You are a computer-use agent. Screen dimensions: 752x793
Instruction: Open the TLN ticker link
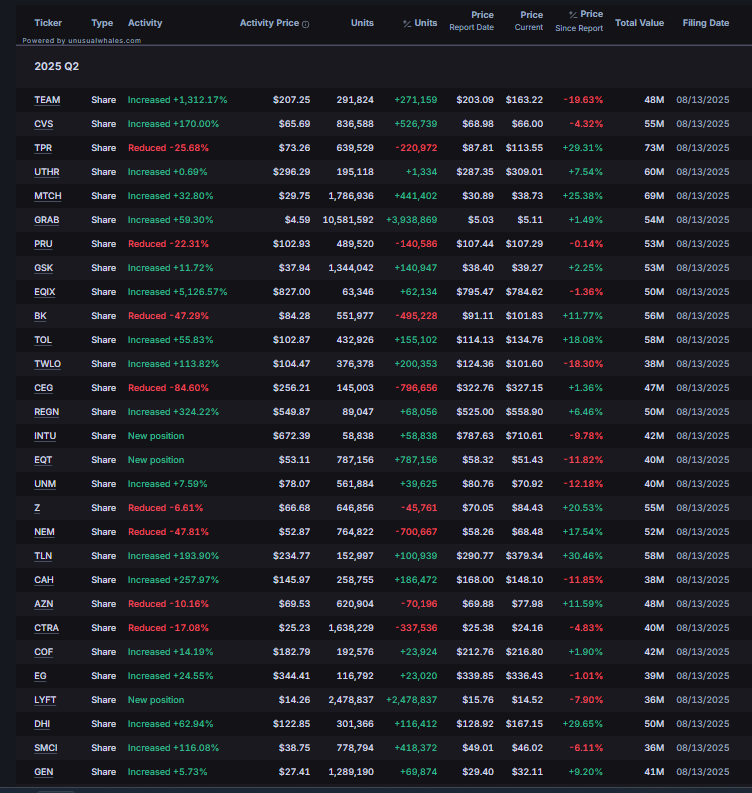click(x=43, y=556)
